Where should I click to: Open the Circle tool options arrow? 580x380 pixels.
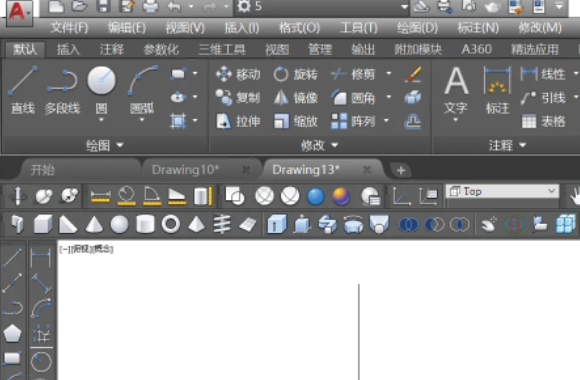(101, 120)
